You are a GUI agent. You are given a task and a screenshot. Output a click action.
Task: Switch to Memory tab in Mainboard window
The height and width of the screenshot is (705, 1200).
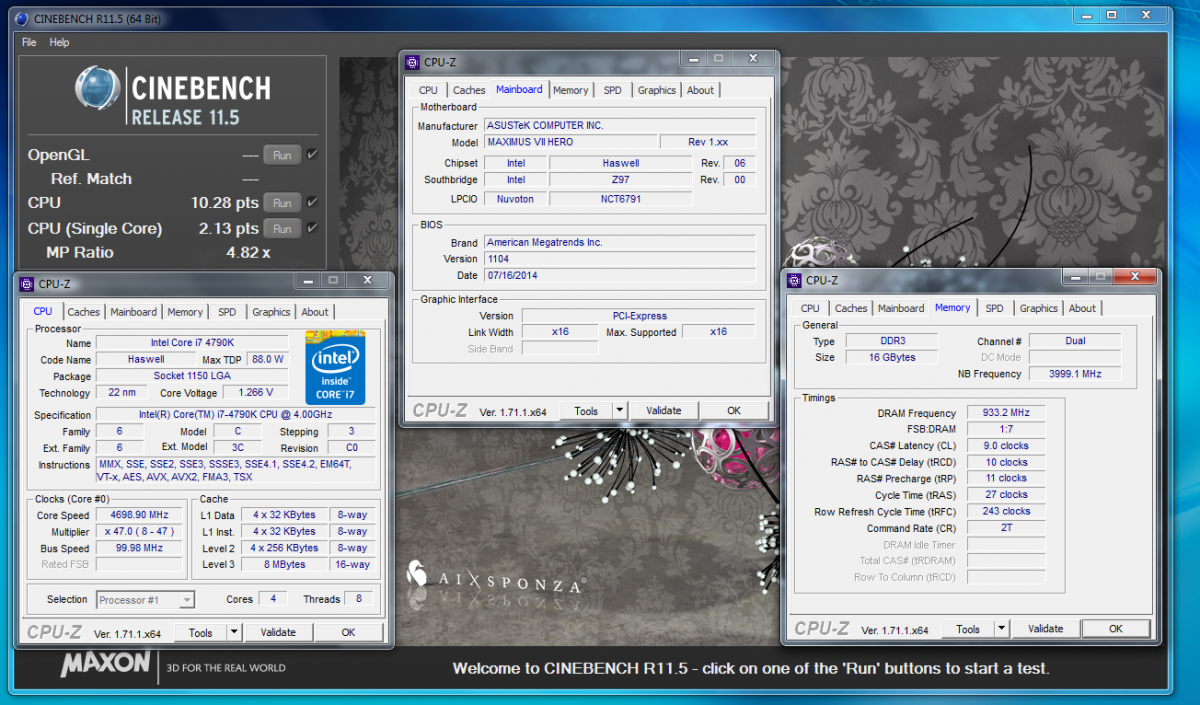point(570,90)
